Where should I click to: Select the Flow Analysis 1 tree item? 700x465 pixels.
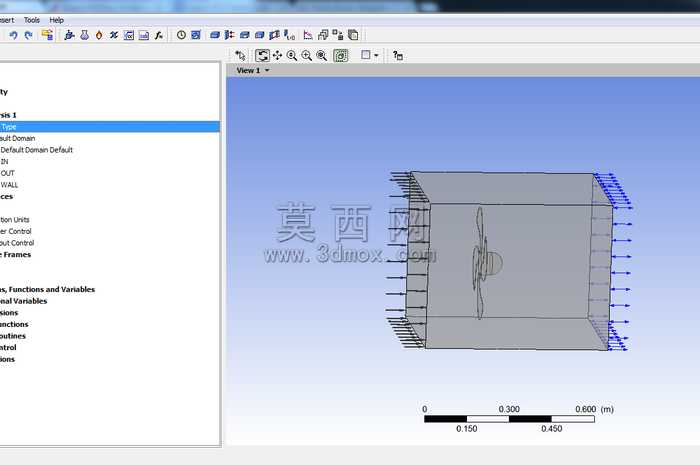tap(8, 115)
